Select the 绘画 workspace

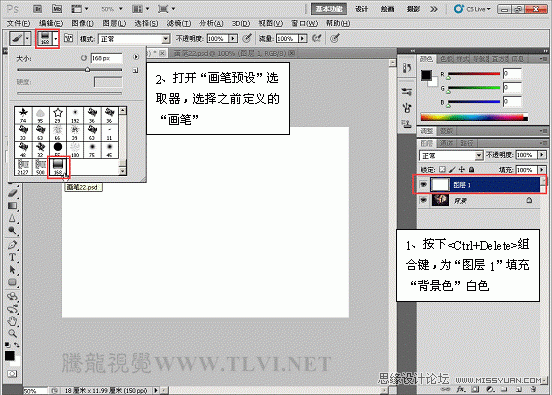click(x=387, y=9)
